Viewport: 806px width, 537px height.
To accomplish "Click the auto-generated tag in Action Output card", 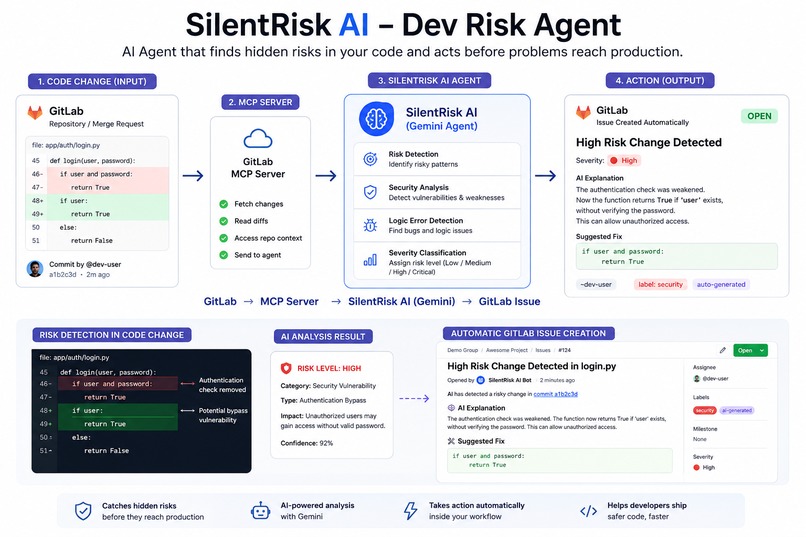I will click(x=721, y=284).
